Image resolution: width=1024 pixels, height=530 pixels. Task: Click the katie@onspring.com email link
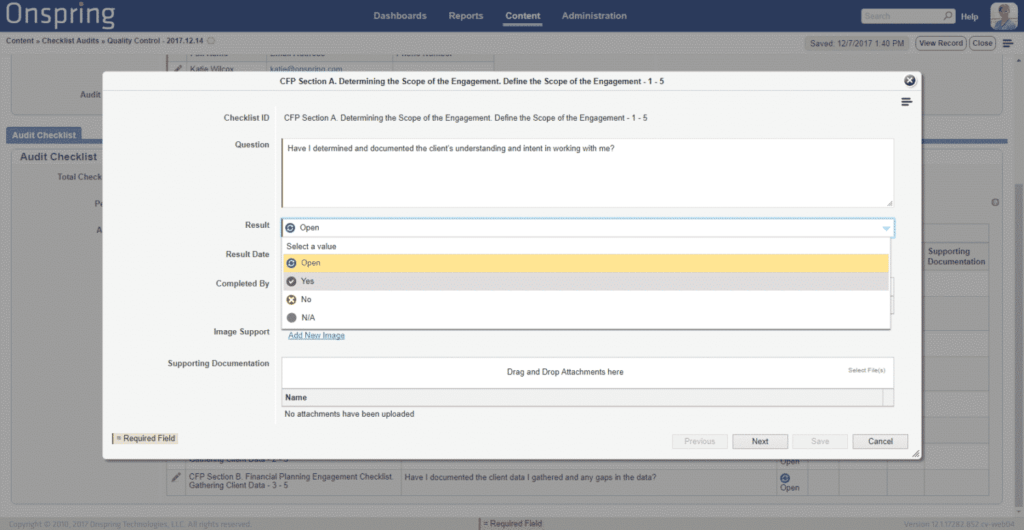[x=306, y=69]
